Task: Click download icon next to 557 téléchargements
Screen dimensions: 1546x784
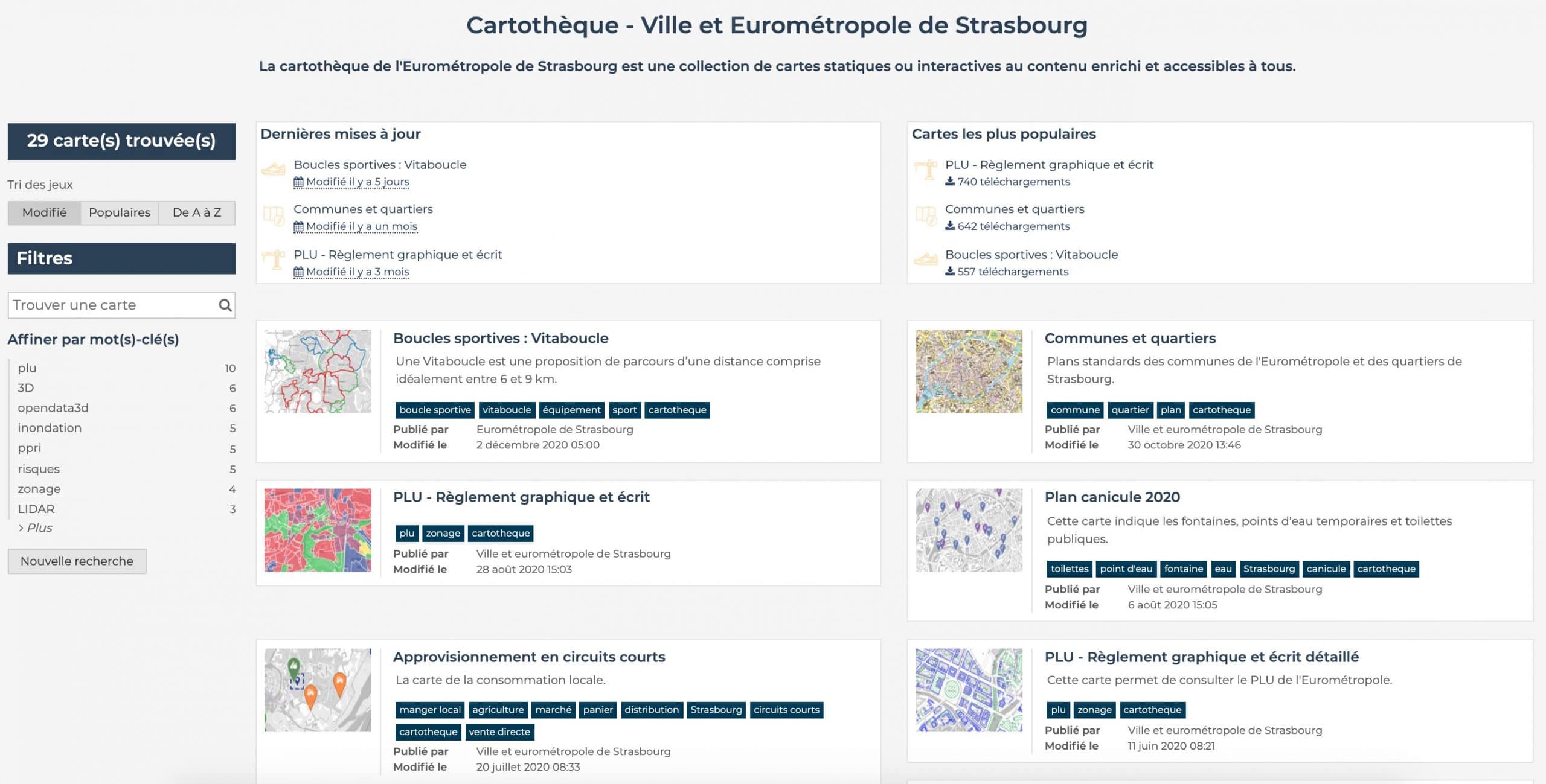Action: tap(950, 272)
